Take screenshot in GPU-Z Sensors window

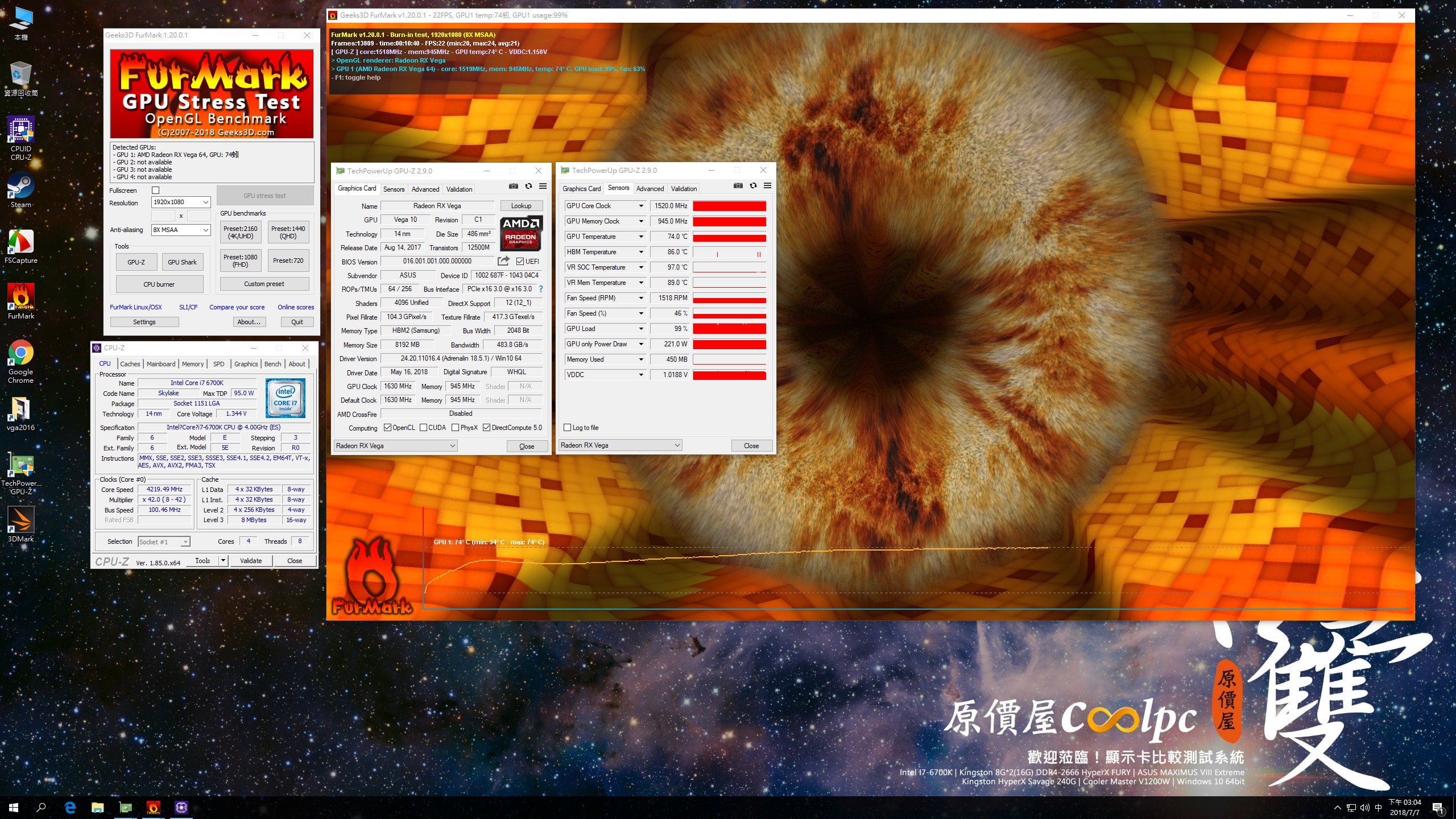738,185
